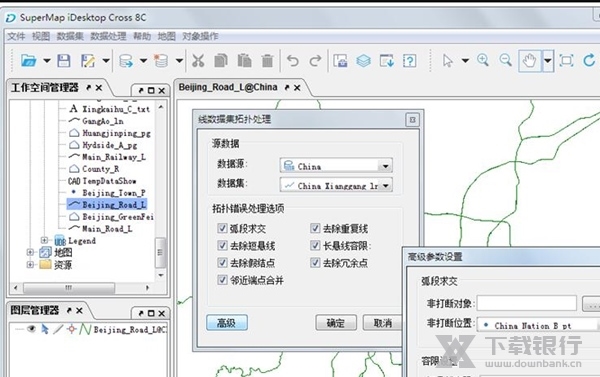600x377 pixels.
Task: Open the 地图 menu
Action: [166, 36]
